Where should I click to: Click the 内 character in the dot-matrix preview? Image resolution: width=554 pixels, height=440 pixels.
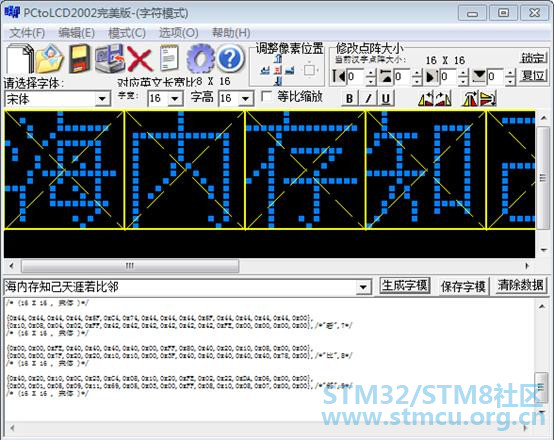(185, 170)
